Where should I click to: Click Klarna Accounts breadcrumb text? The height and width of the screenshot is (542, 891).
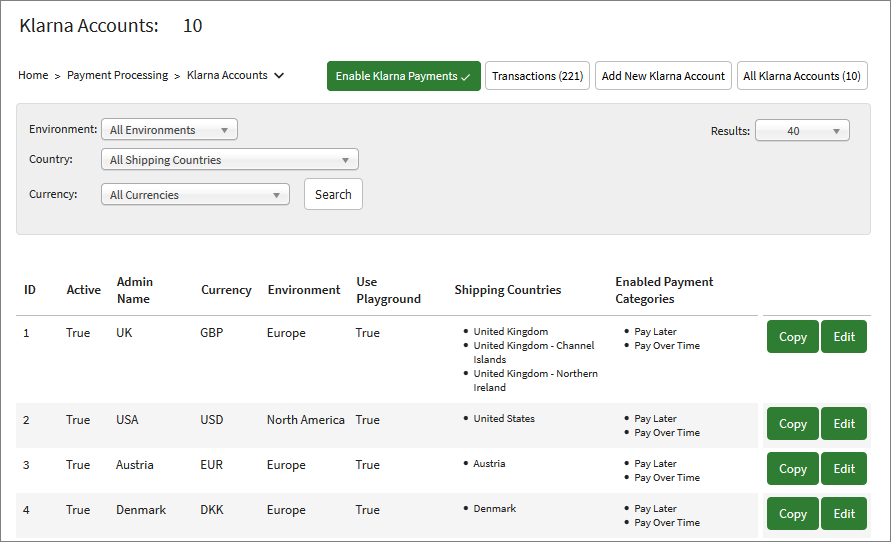pos(227,75)
